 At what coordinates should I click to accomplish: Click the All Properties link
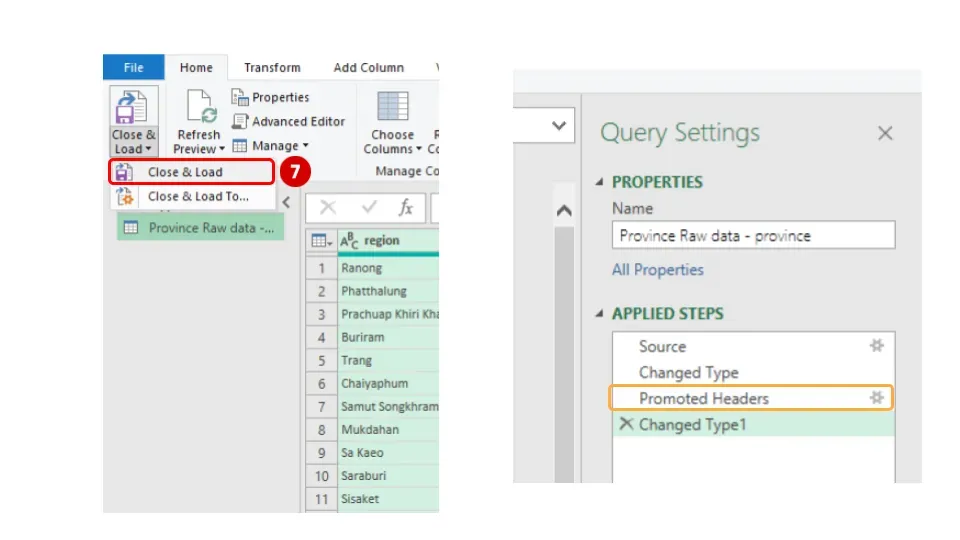[x=658, y=269]
